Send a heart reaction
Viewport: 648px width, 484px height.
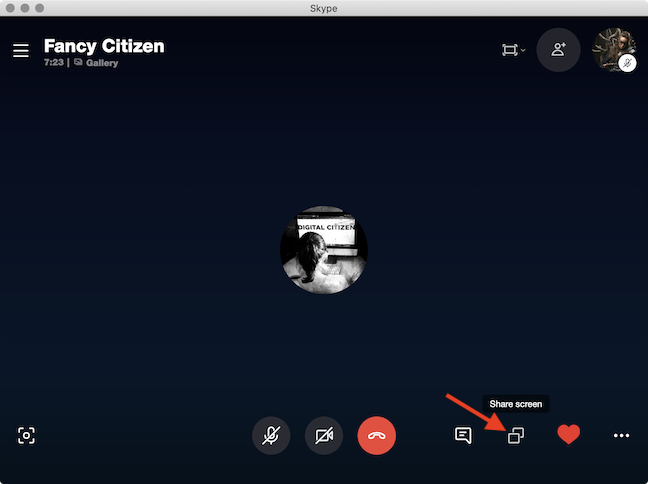click(x=569, y=434)
